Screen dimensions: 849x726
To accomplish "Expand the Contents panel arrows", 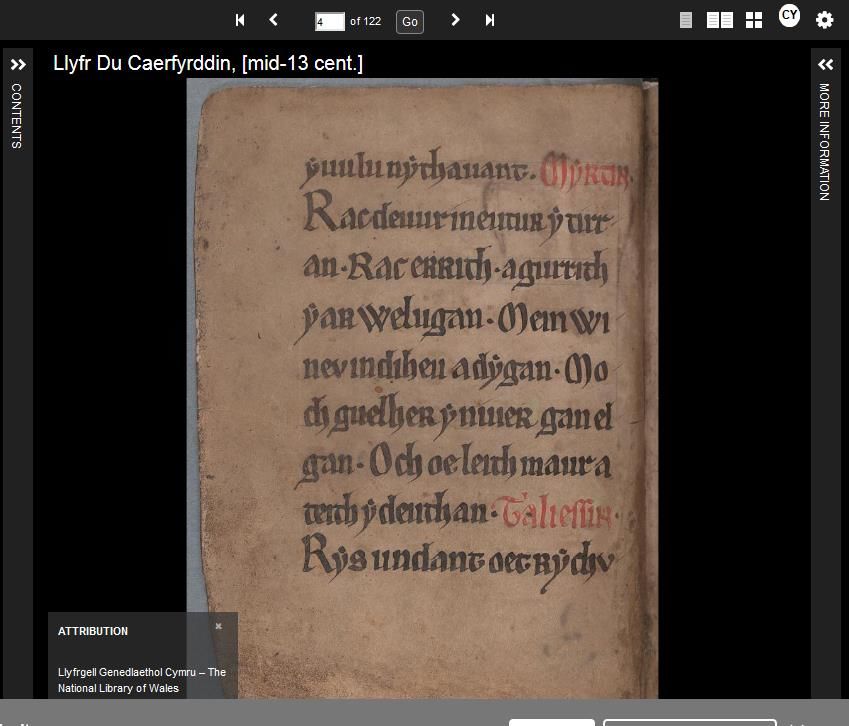I will click(18, 65).
